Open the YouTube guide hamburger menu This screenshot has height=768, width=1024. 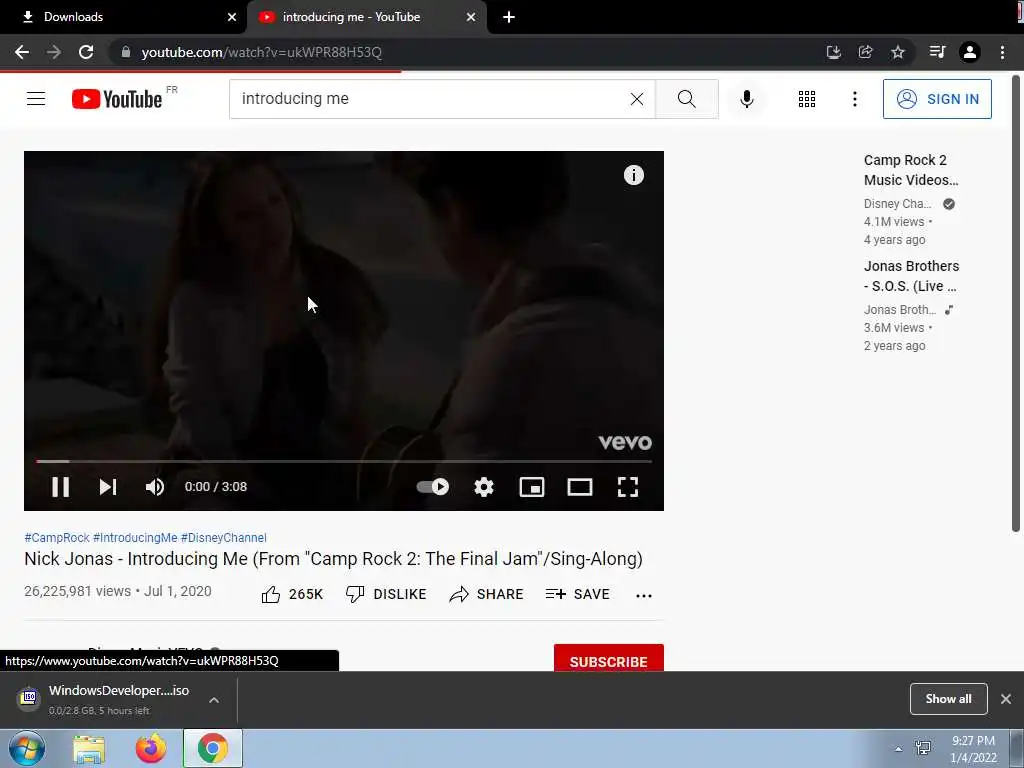tap(36, 99)
